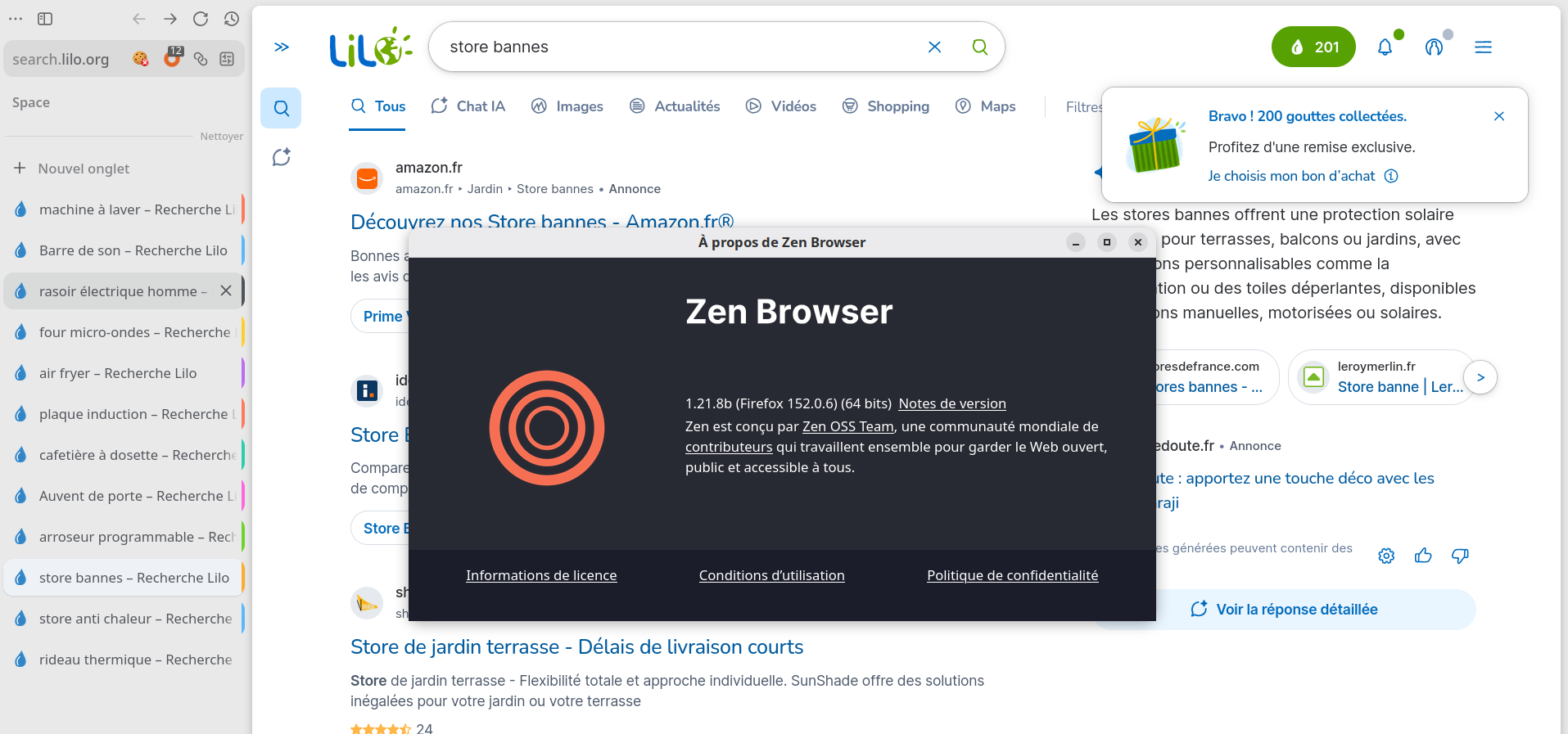Image resolution: width=1568 pixels, height=734 pixels.
Task: Switch to four micro-ondes tab
Action: click(x=124, y=332)
